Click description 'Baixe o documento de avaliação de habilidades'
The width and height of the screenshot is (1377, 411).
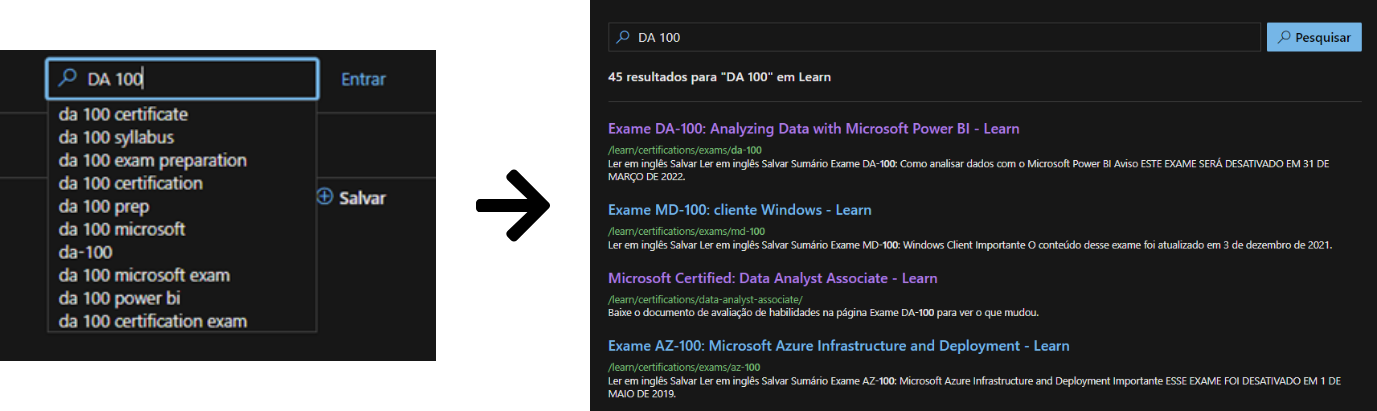click(x=823, y=312)
